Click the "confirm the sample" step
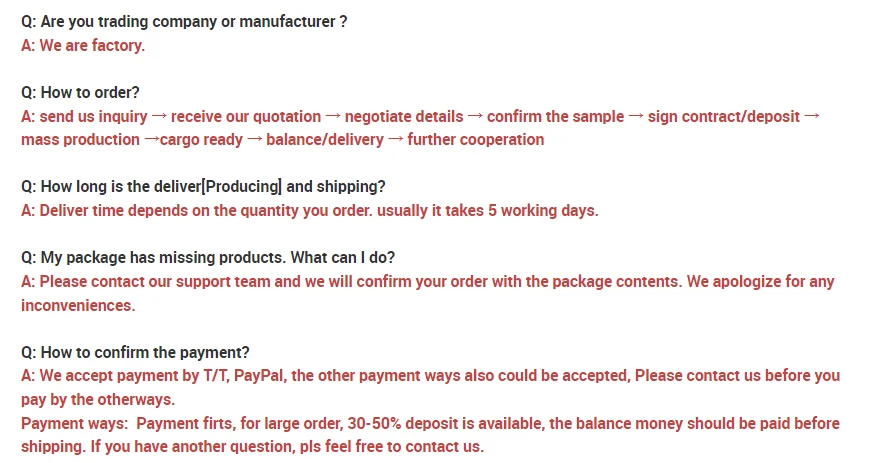This screenshot has height=463, width=883. (555, 117)
